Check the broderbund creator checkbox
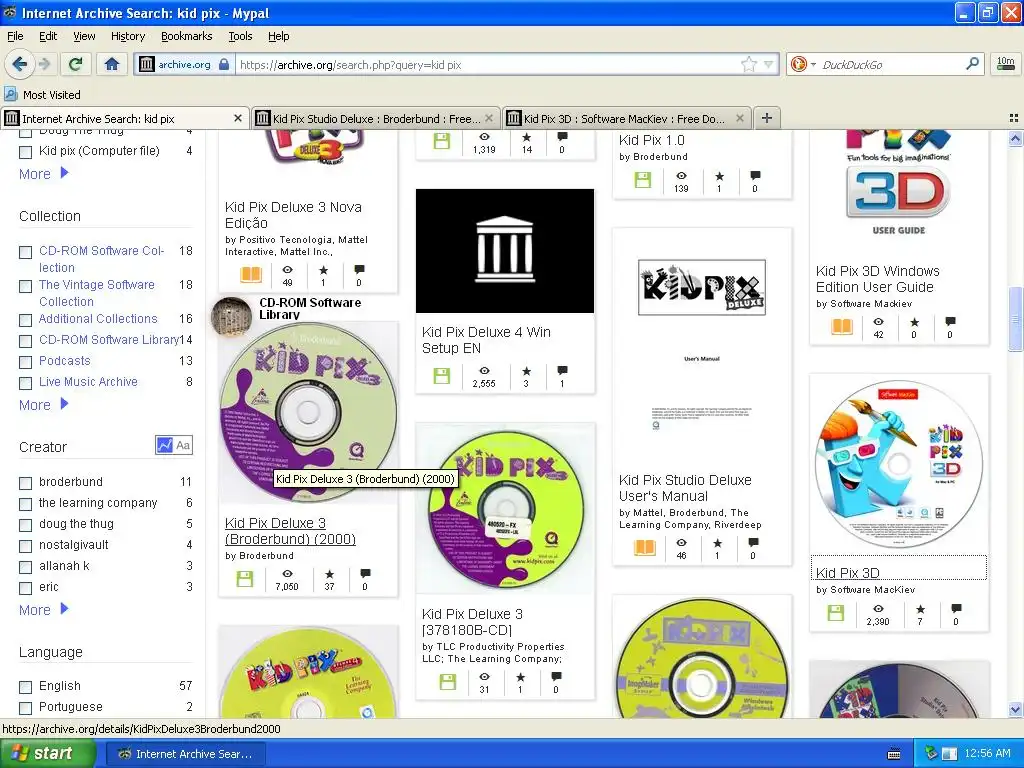Viewport: 1024px width, 768px height. pyautogui.click(x=25, y=483)
